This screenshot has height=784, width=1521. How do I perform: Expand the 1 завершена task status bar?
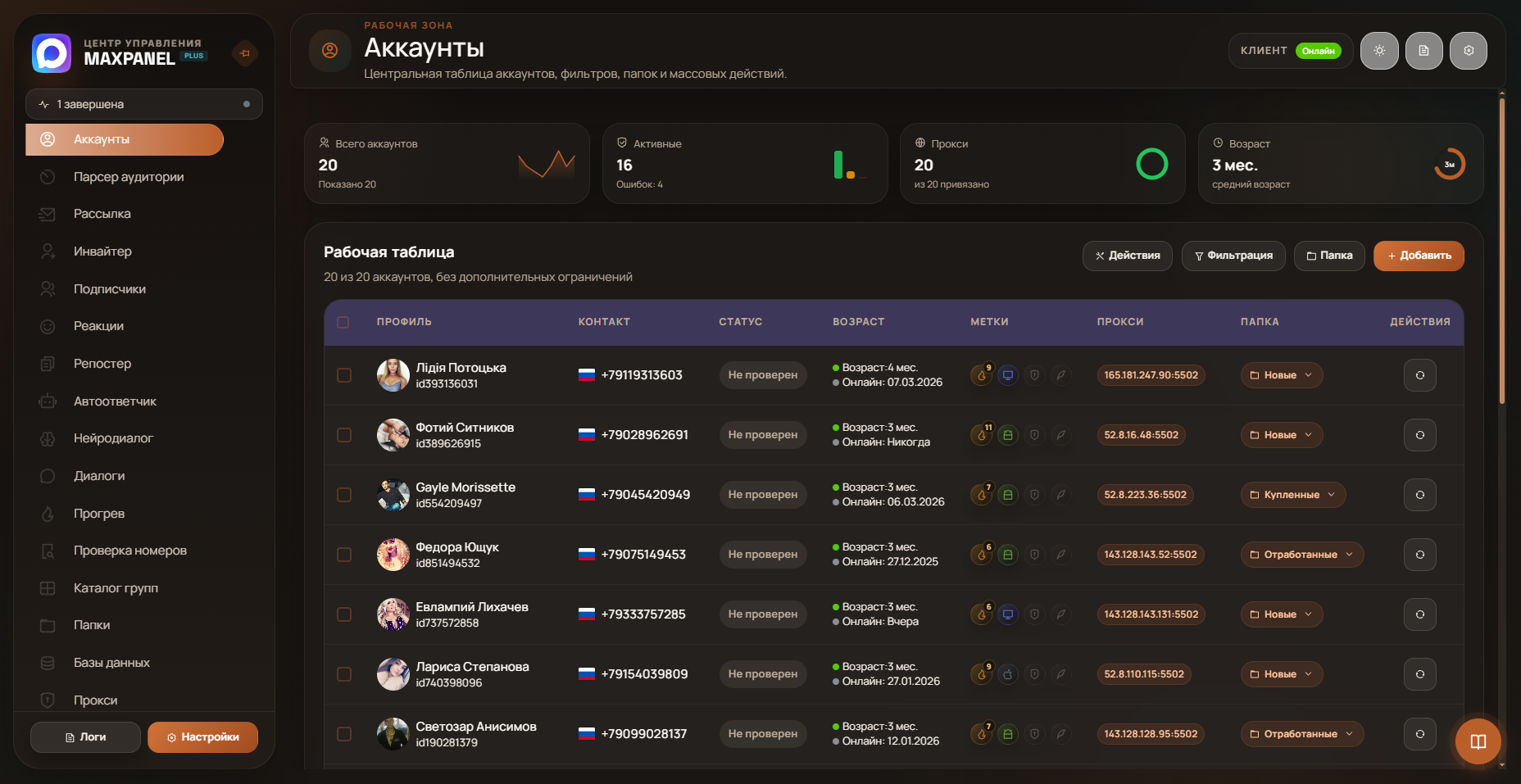[144, 104]
